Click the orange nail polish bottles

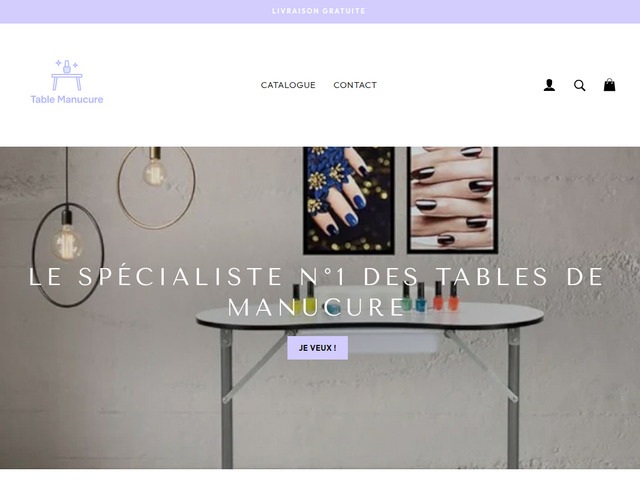tap(446, 296)
